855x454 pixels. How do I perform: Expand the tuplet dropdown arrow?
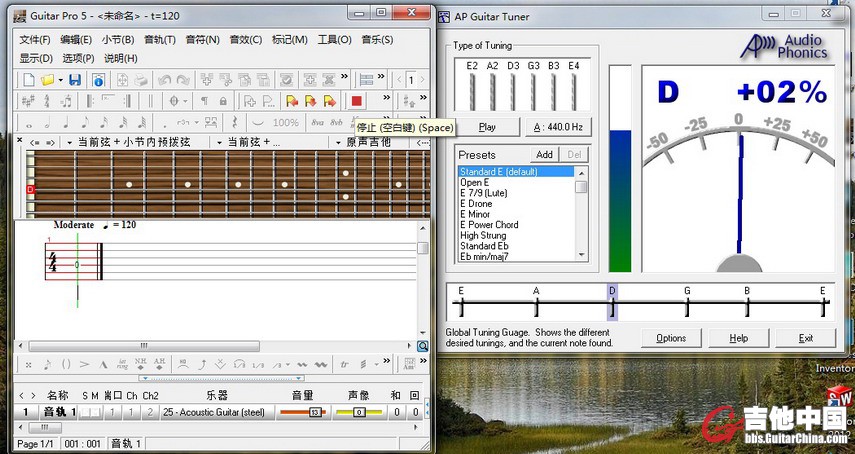point(196,122)
